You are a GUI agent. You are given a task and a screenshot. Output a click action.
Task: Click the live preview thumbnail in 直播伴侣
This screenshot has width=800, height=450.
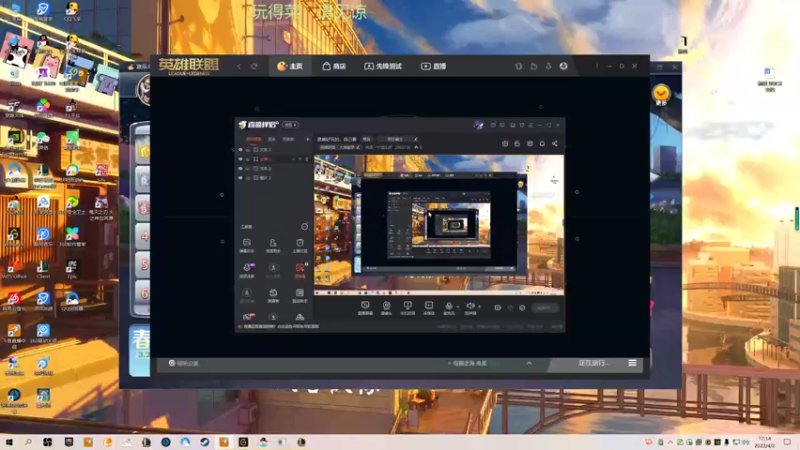(439, 225)
